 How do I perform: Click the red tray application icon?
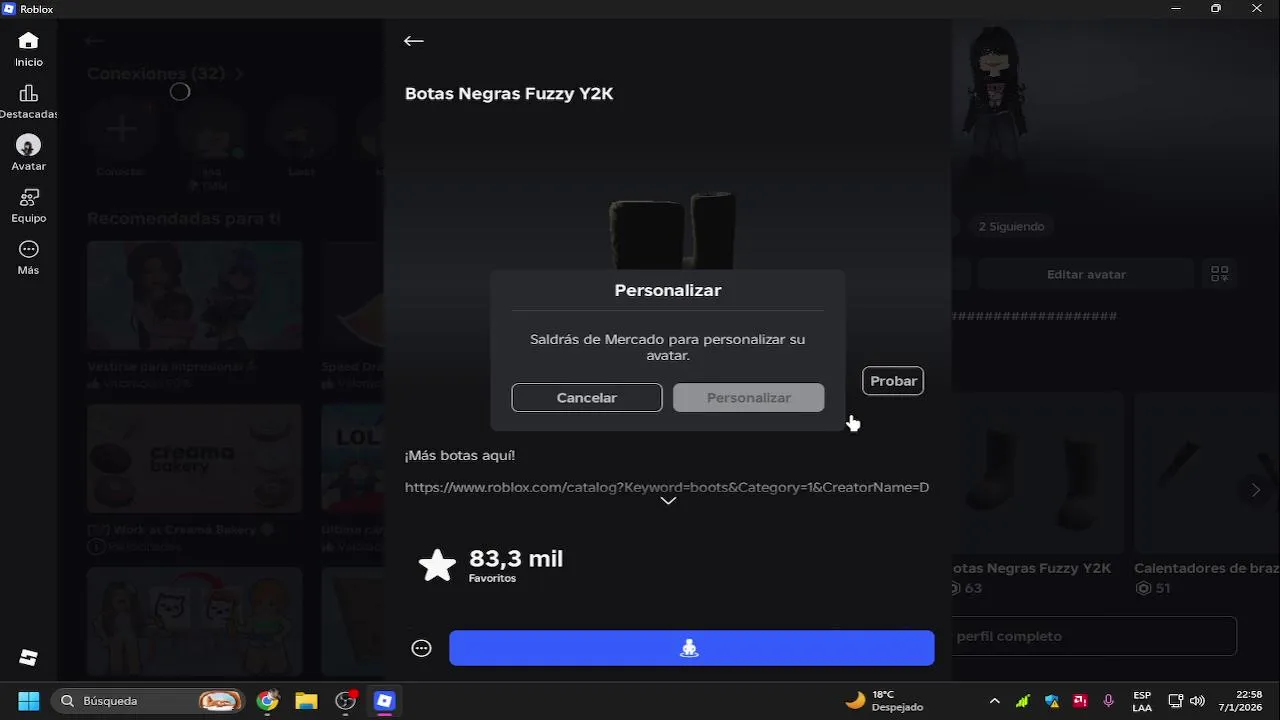pos(1080,701)
